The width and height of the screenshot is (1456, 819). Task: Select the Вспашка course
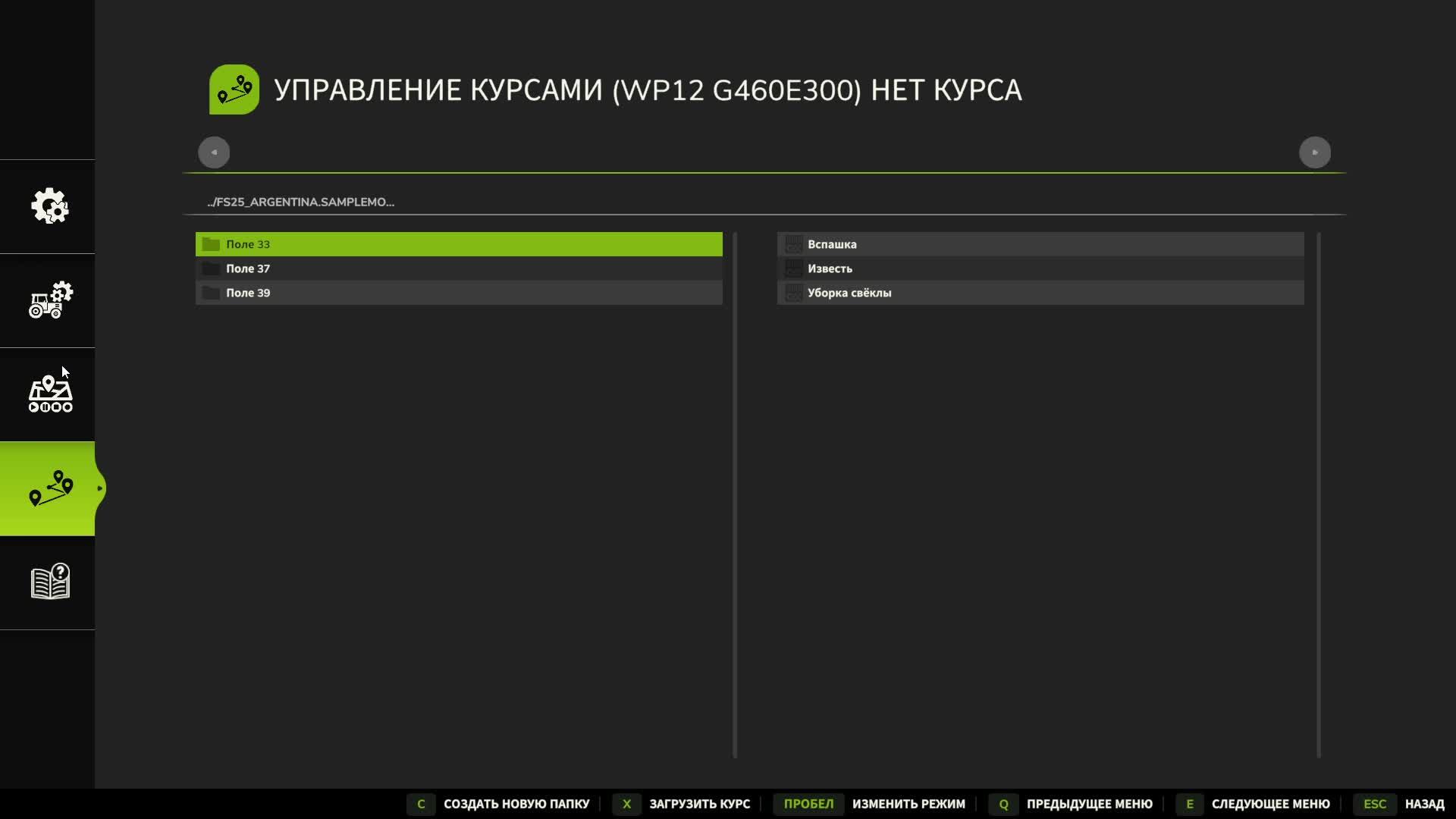(x=1040, y=244)
